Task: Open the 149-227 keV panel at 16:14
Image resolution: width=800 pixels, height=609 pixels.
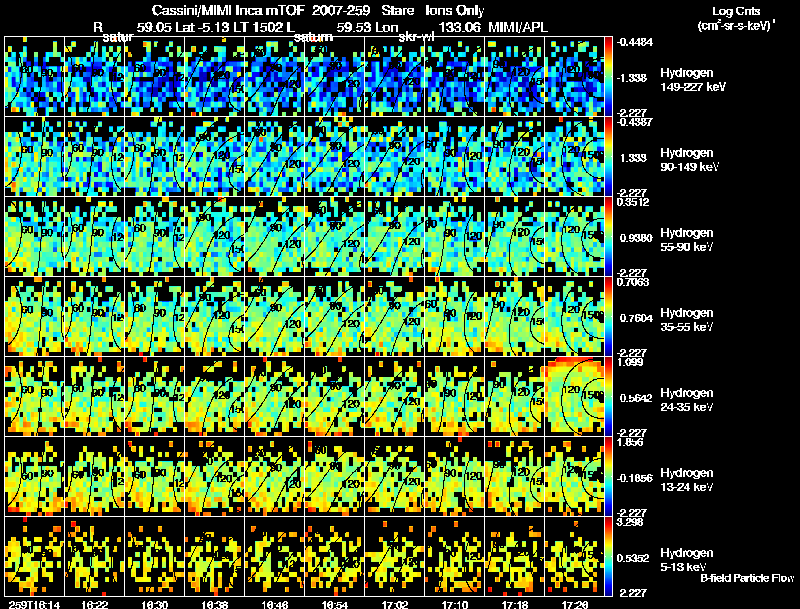Action: coord(34,77)
